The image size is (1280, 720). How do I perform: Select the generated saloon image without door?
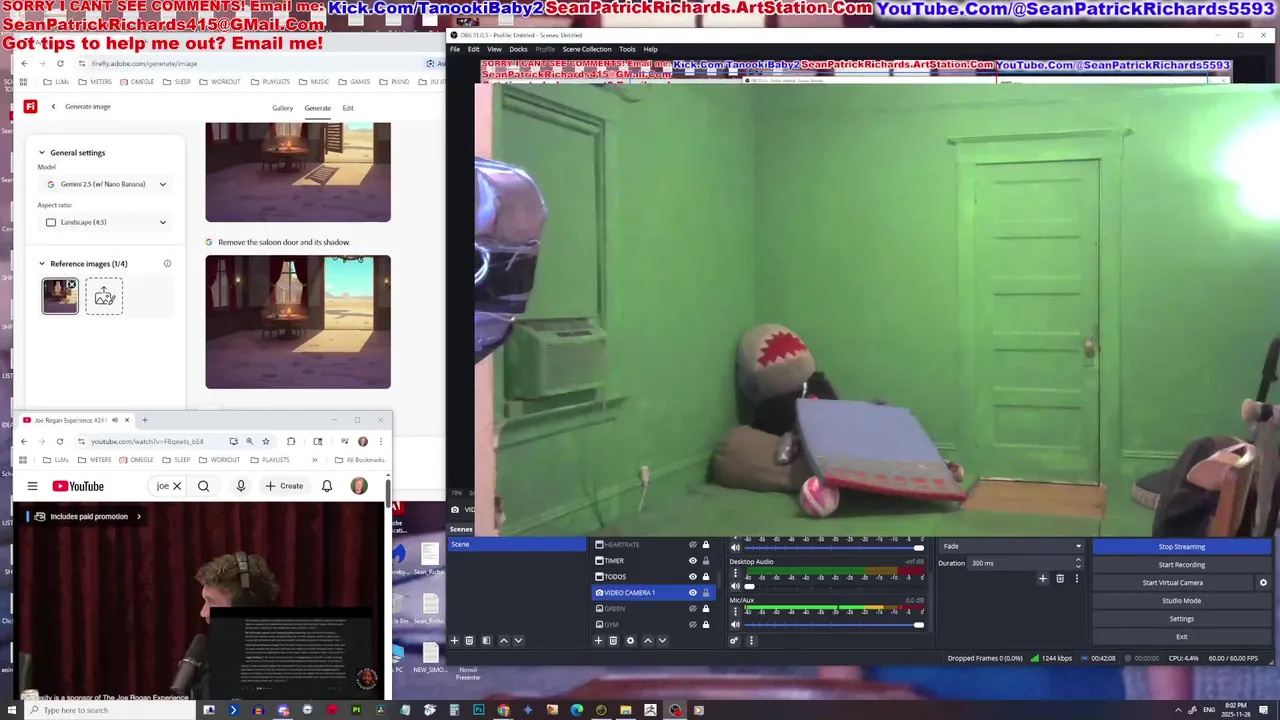pyautogui.click(x=298, y=322)
